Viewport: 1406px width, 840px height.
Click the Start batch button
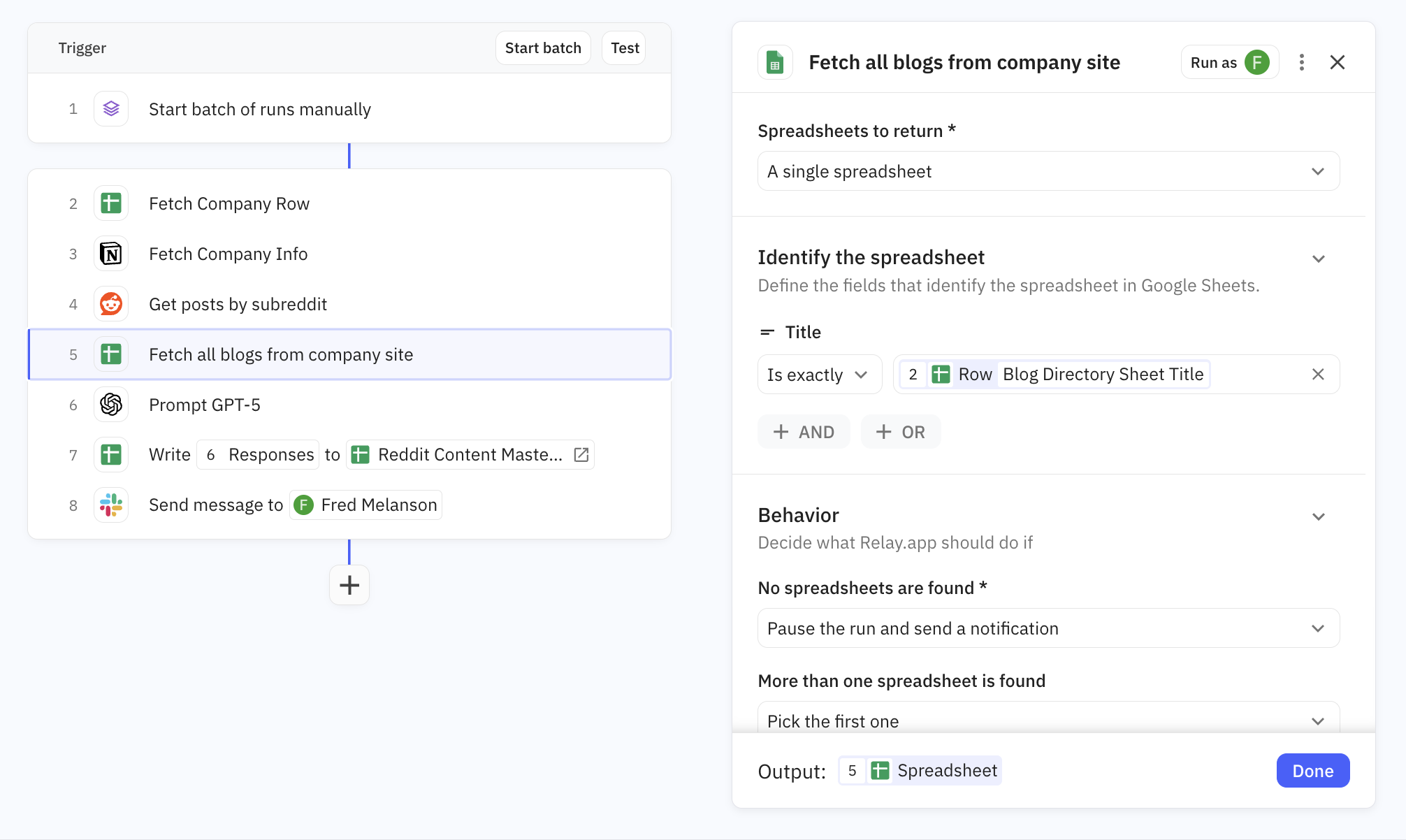543,48
